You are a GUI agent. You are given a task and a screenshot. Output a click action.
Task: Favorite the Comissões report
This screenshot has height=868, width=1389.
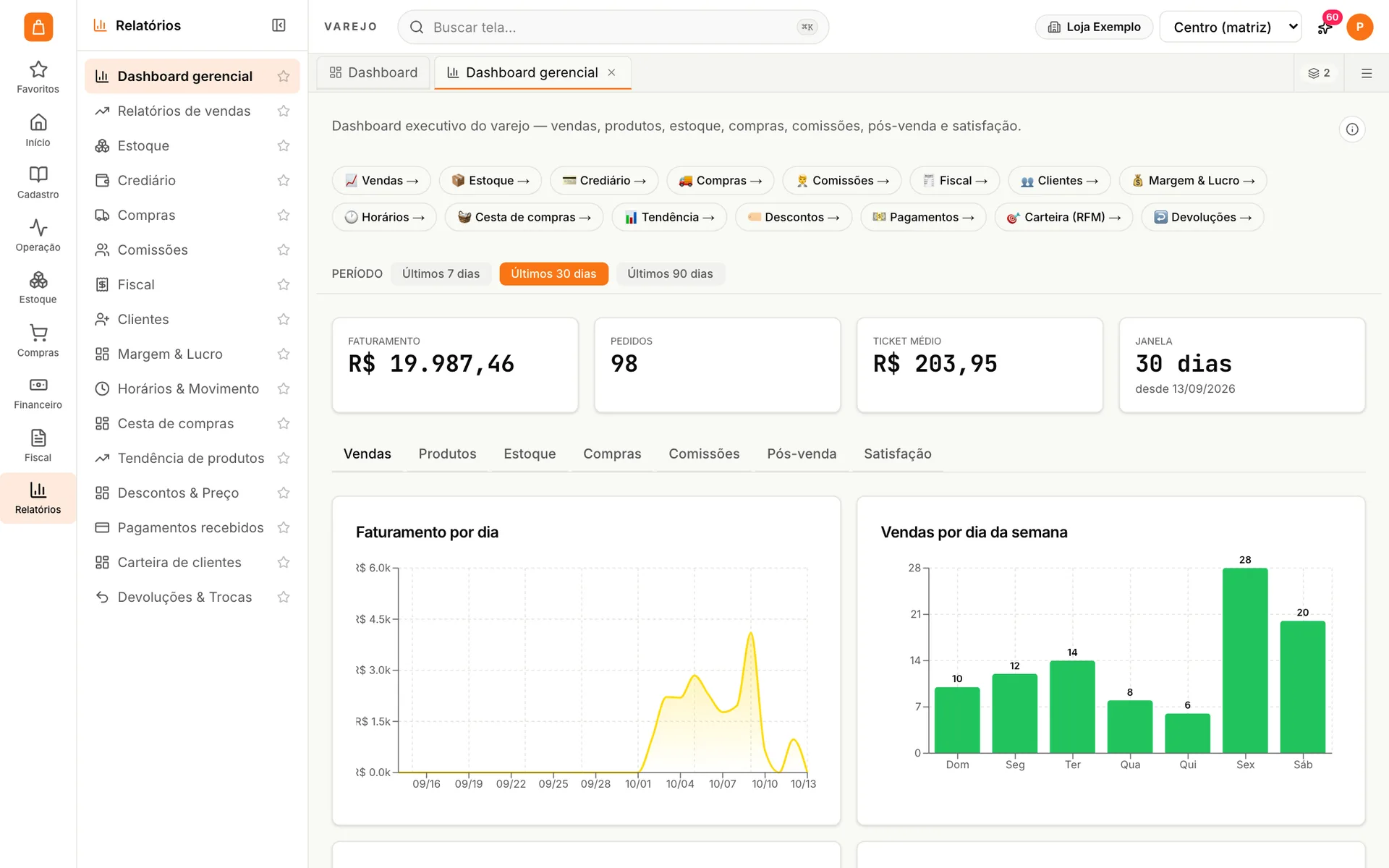pyautogui.click(x=284, y=250)
